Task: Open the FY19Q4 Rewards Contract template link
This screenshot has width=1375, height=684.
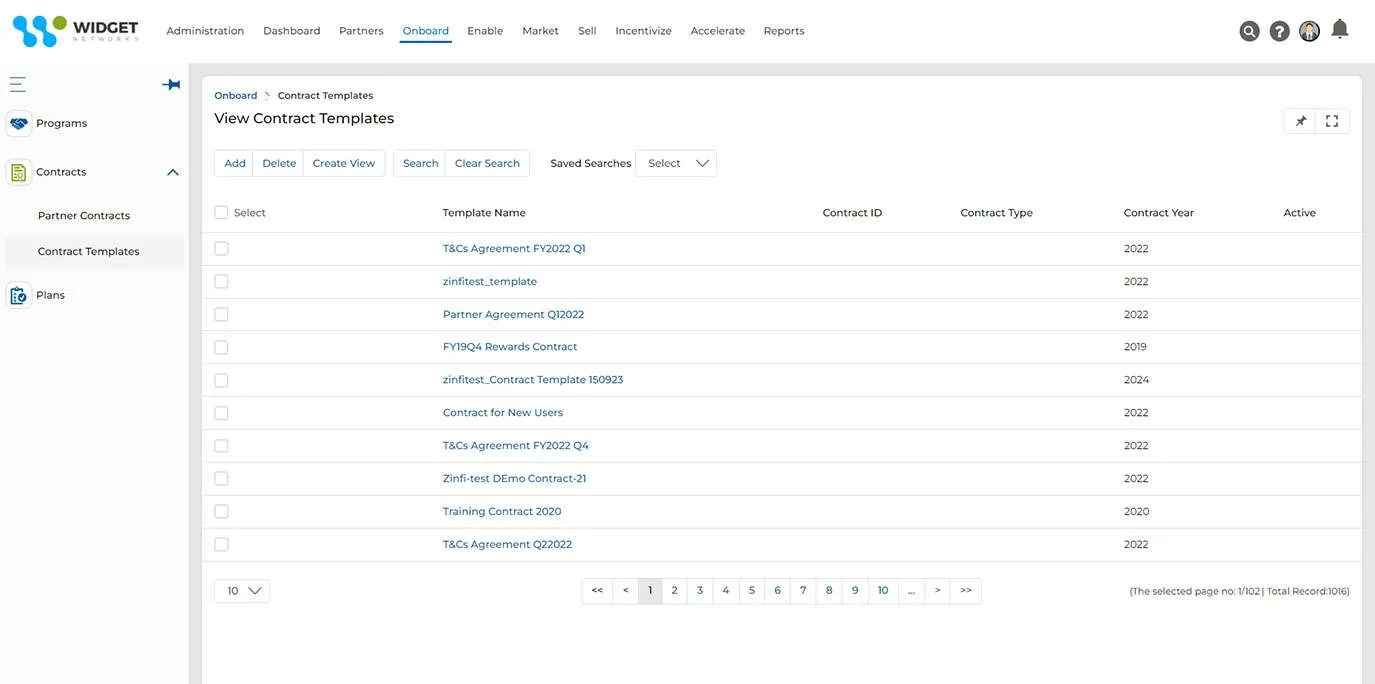Action: [x=510, y=347]
